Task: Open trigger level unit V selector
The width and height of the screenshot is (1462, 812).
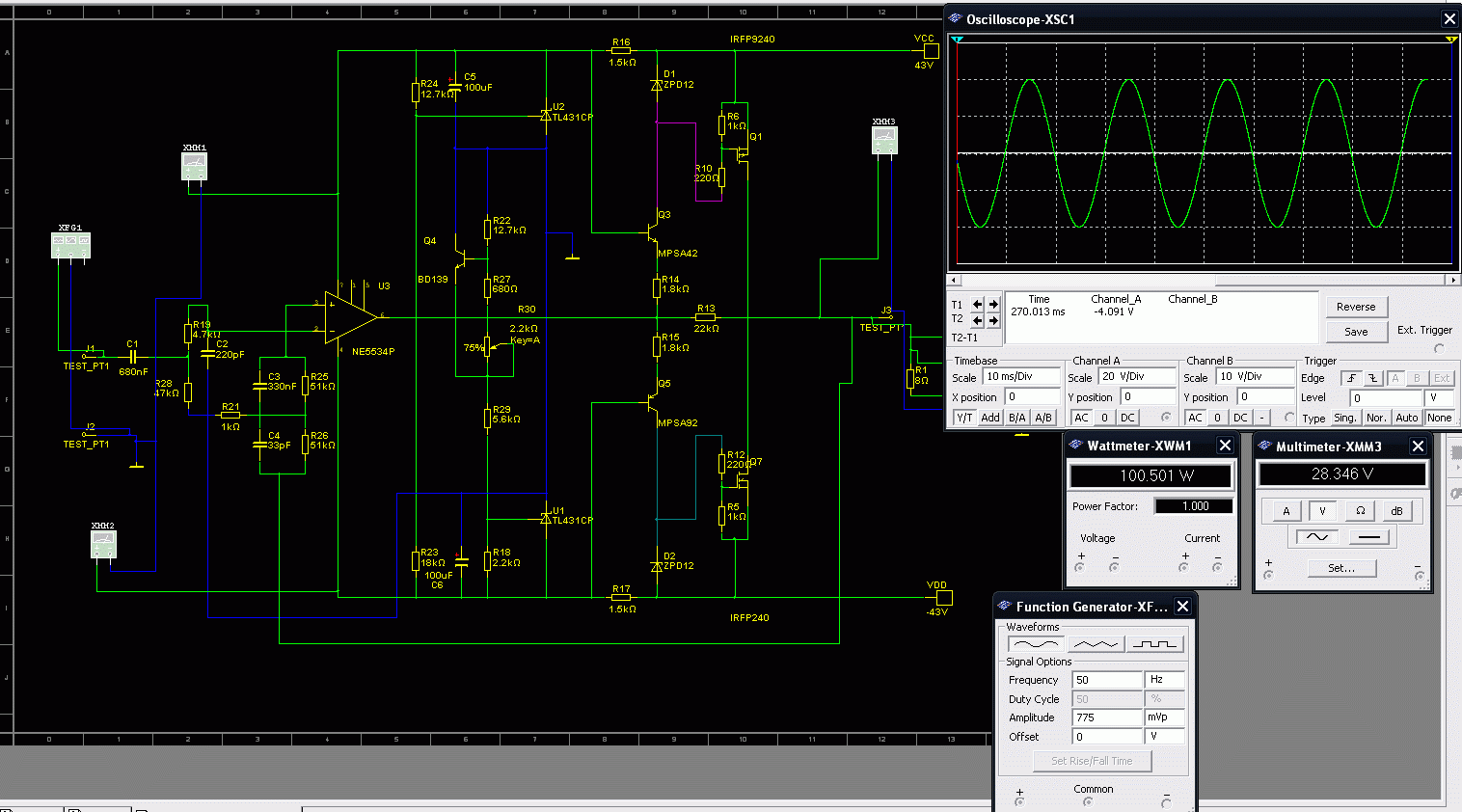Action: click(1438, 397)
